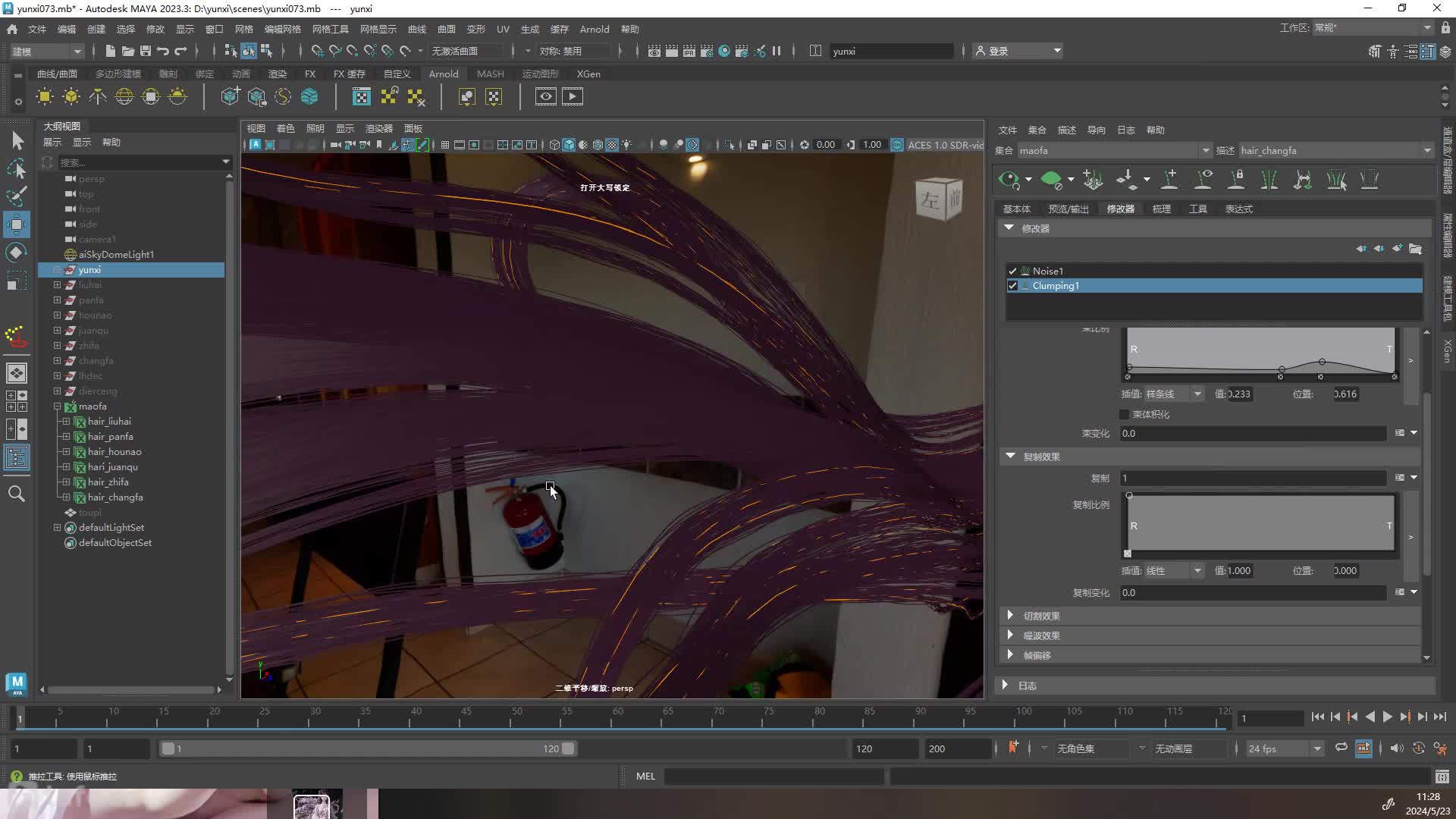
Task: Click the script editor icon at bottom right
Action: (1442, 777)
